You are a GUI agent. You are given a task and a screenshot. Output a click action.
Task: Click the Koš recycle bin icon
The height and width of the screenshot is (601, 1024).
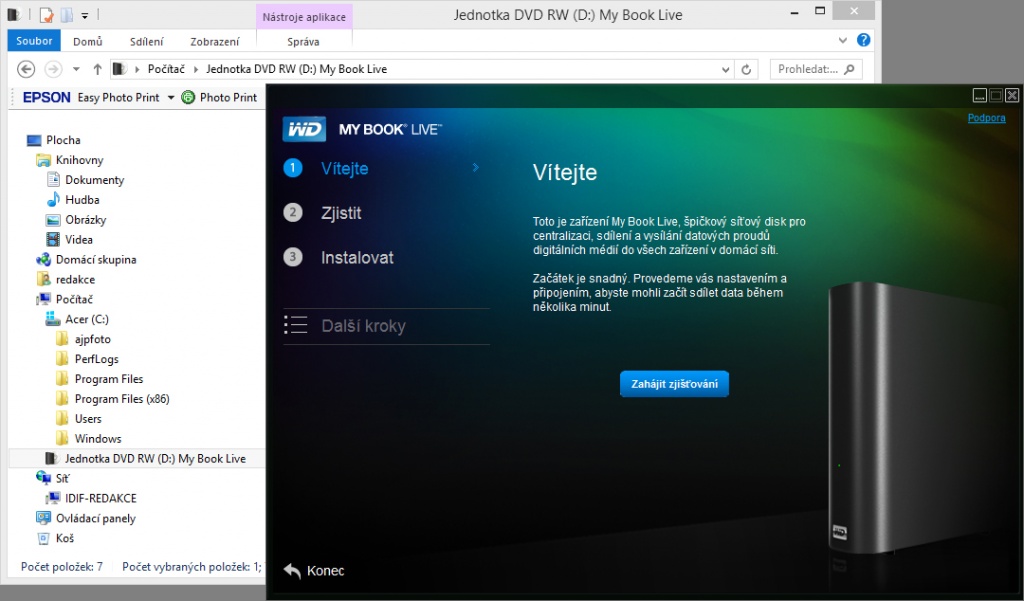[43, 538]
